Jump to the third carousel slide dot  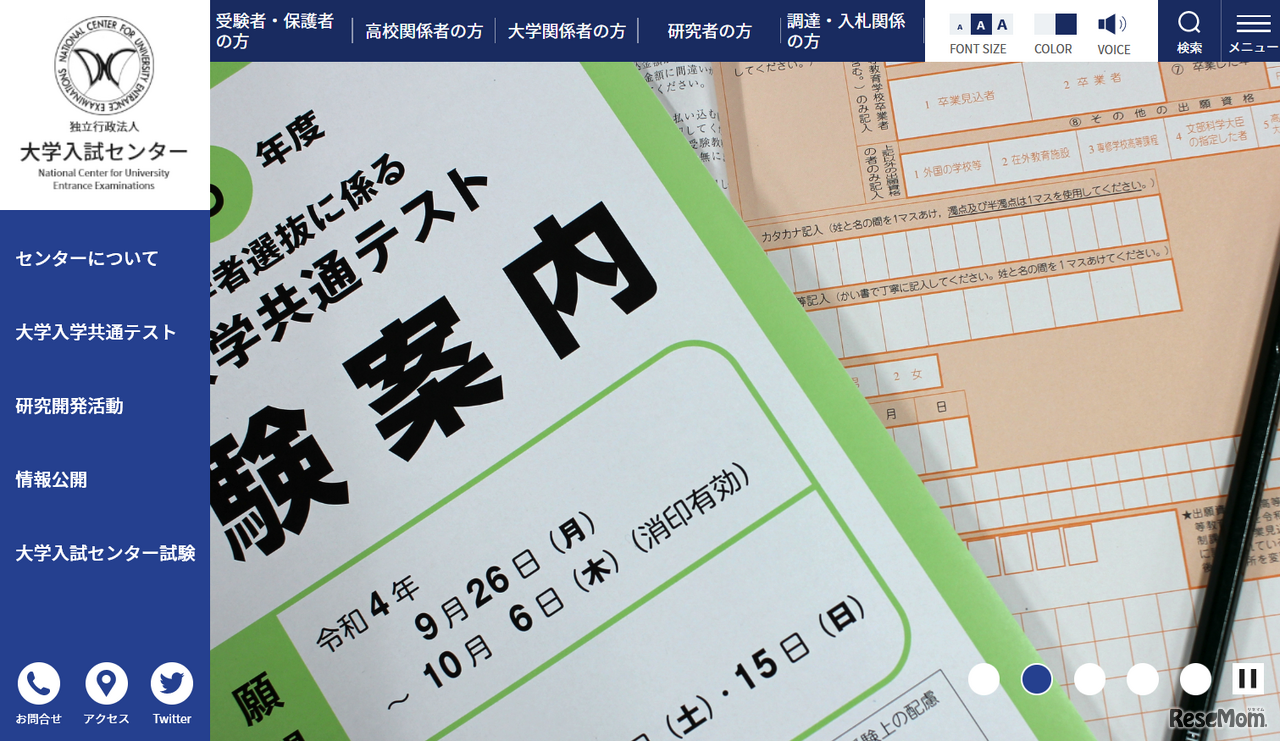point(1090,679)
